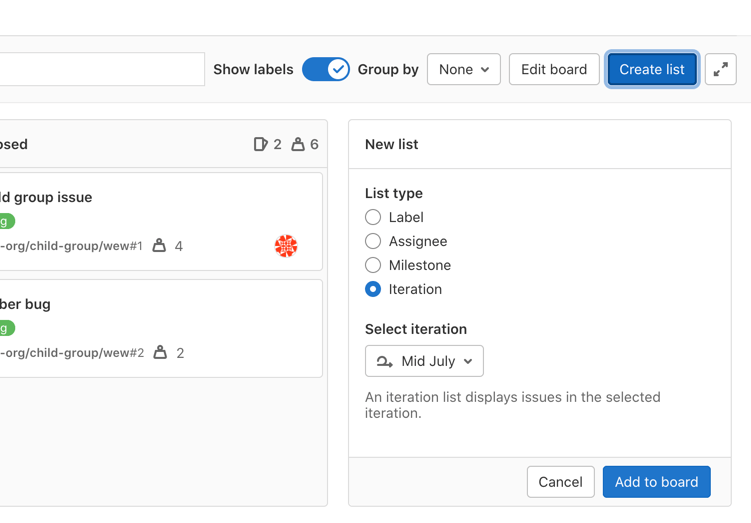Click weight icon on issue wew#1
Viewport: 751px width, 523px height.
click(159, 246)
